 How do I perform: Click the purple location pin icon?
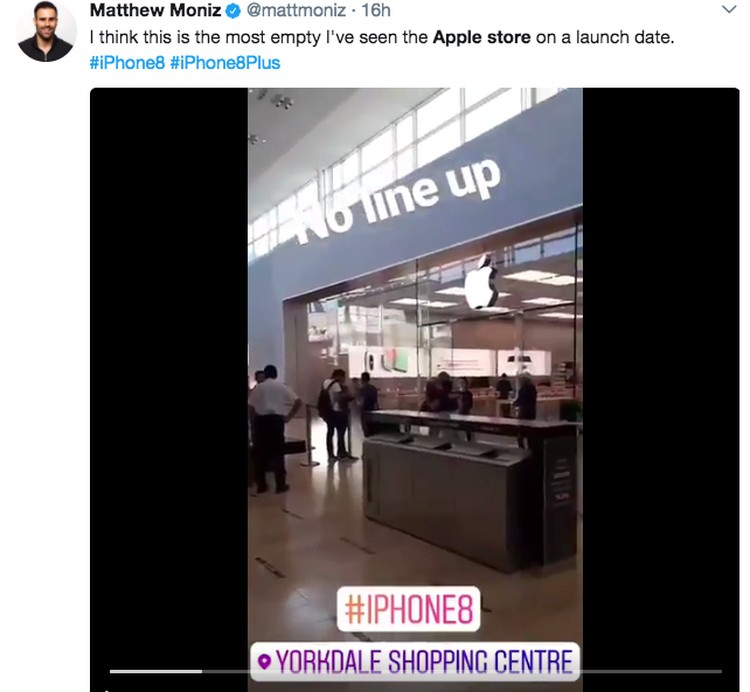pos(264,661)
